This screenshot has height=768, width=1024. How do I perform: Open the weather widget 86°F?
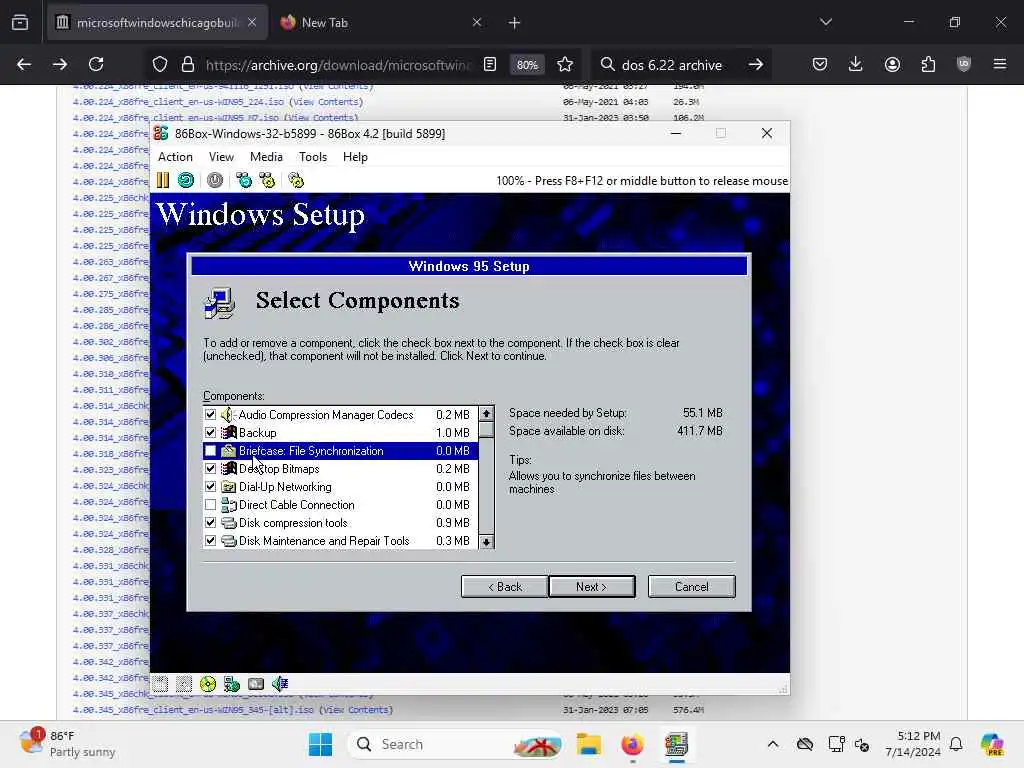click(67, 744)
